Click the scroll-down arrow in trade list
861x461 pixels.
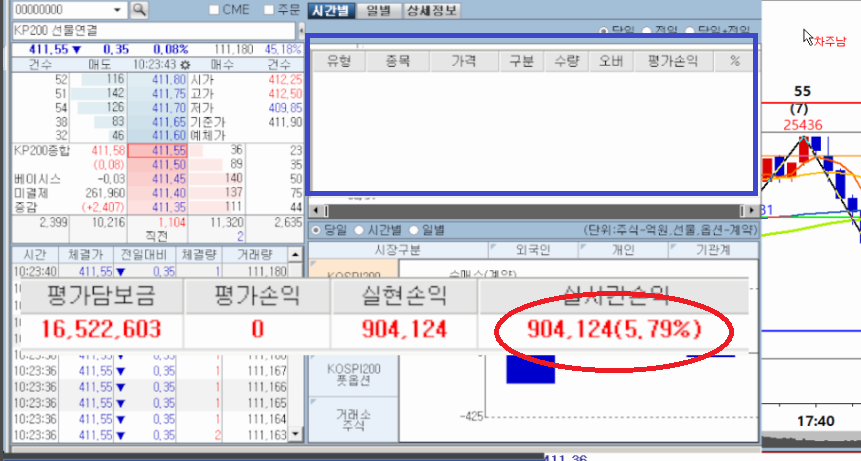[293, 436]
